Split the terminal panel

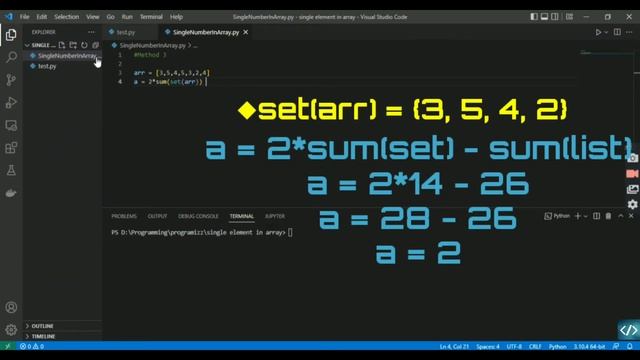pos(596,216)
